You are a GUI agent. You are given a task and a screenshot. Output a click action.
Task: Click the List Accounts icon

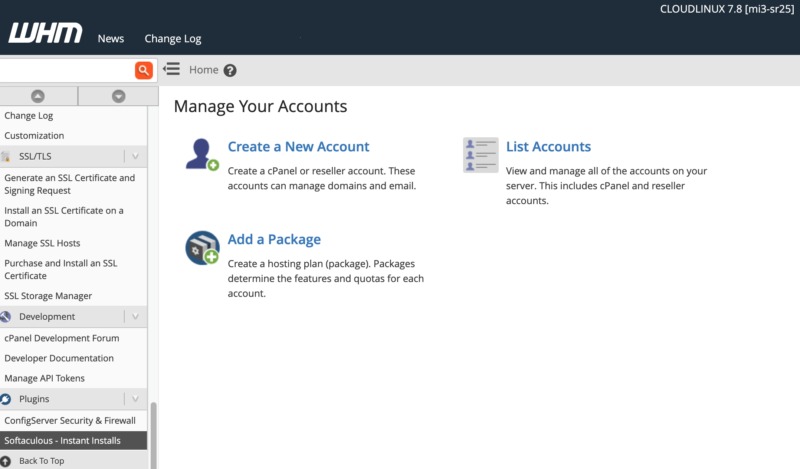(480, 155)
